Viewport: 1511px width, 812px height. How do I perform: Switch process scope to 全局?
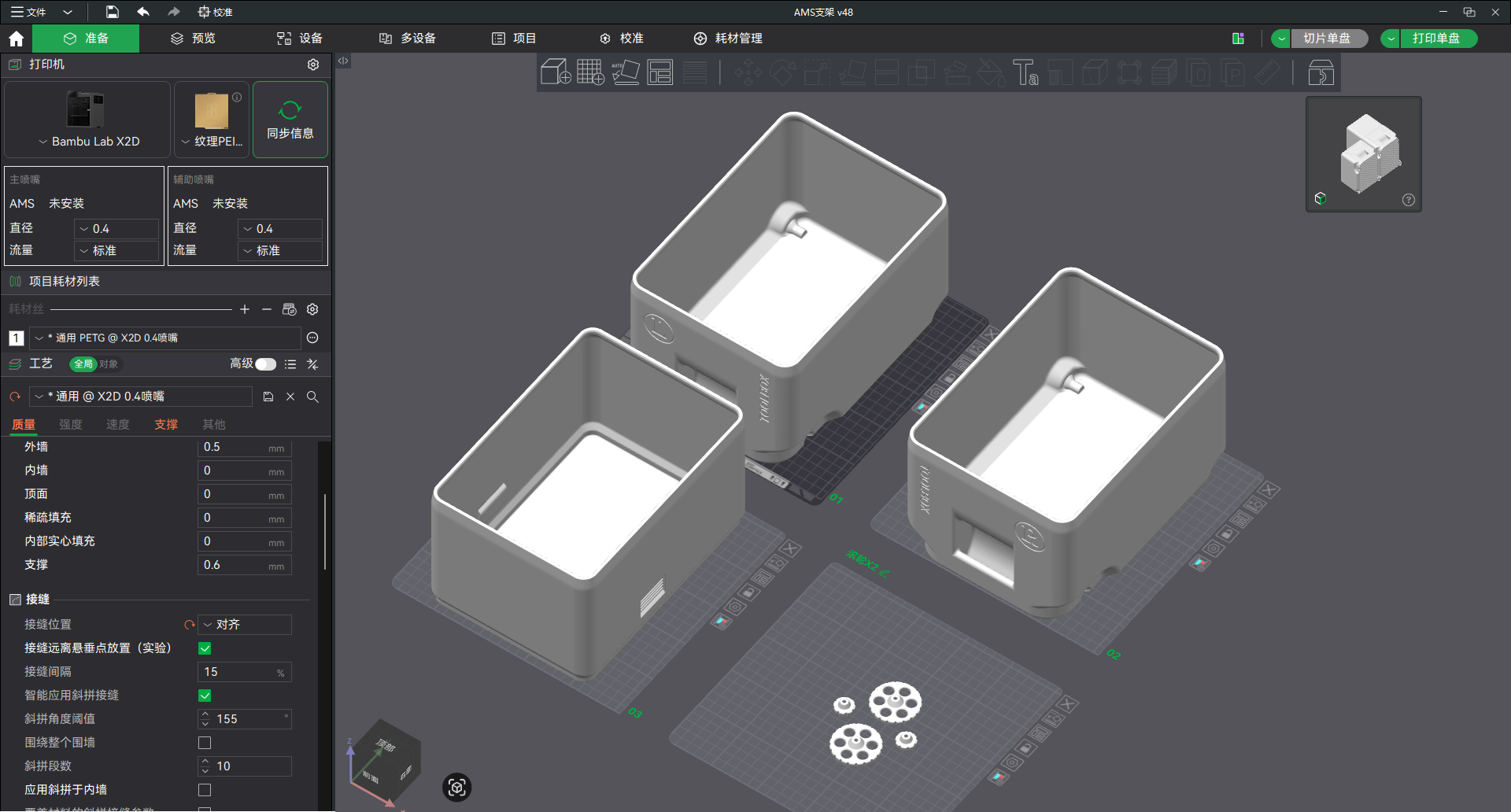[x=83, y=364]
